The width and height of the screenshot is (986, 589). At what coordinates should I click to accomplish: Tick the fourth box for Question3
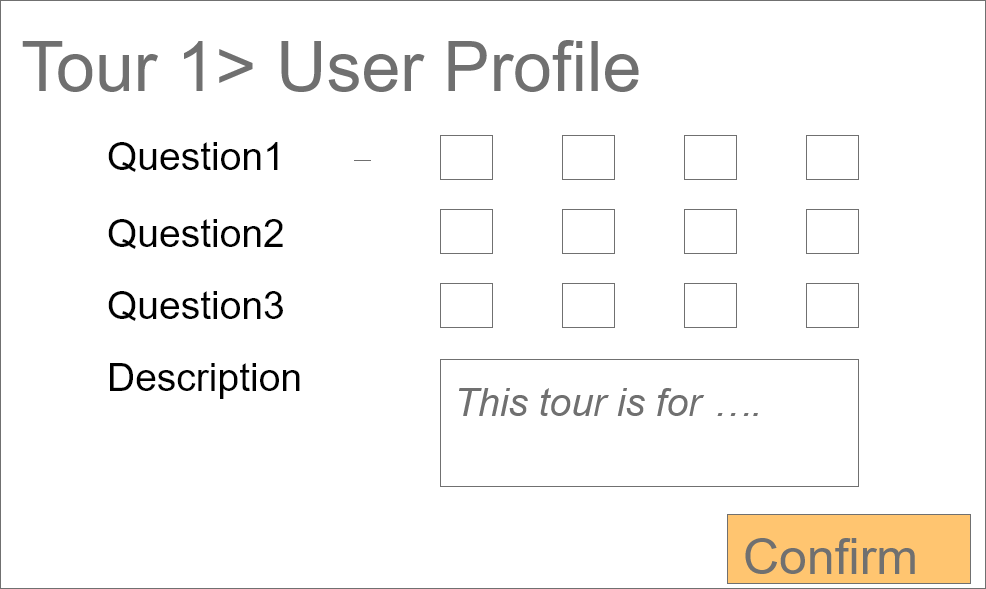[832, 305]
